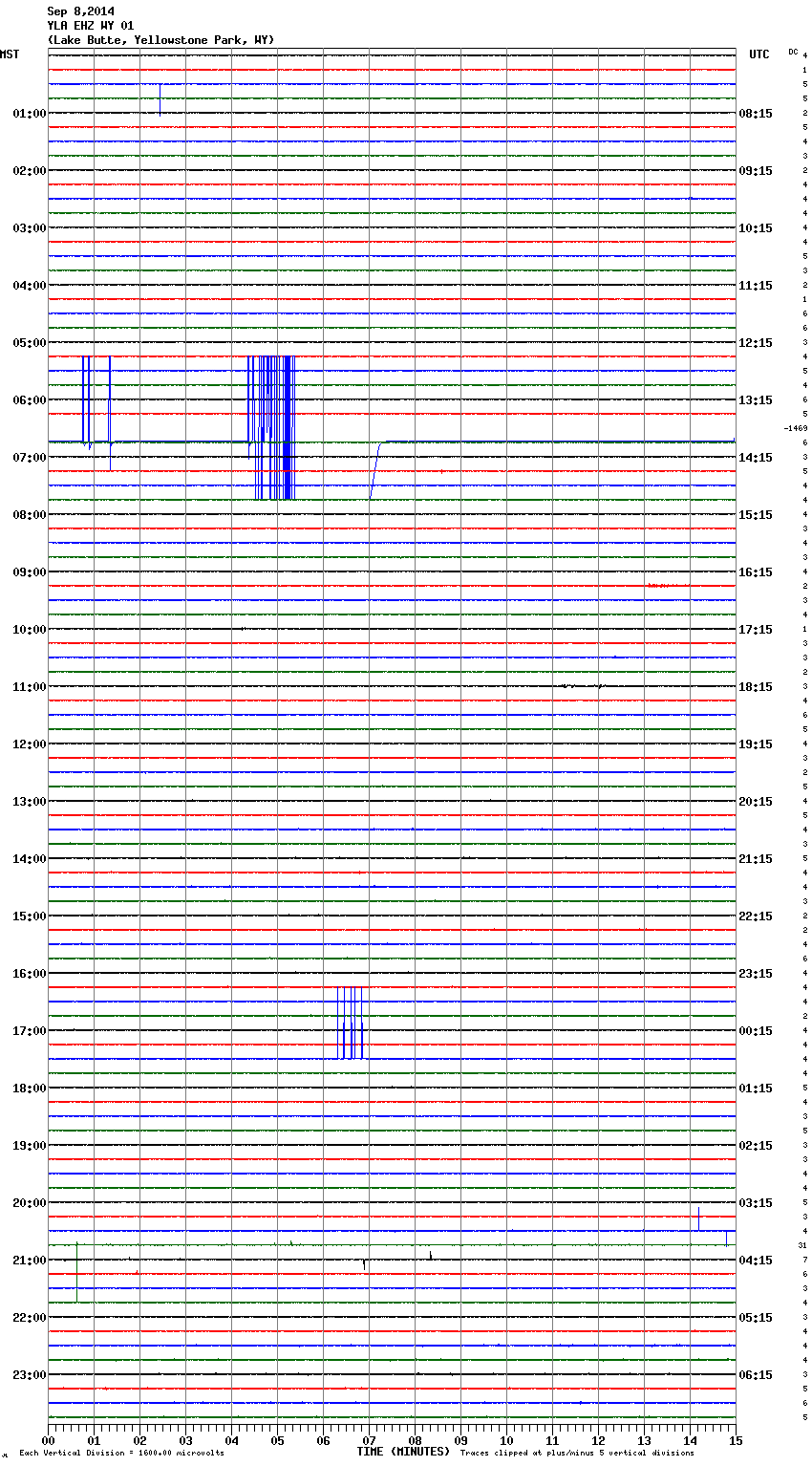Click the 05:15 UTC time label
This screenshot has width=812, height=1466.
pos(756,1318)
